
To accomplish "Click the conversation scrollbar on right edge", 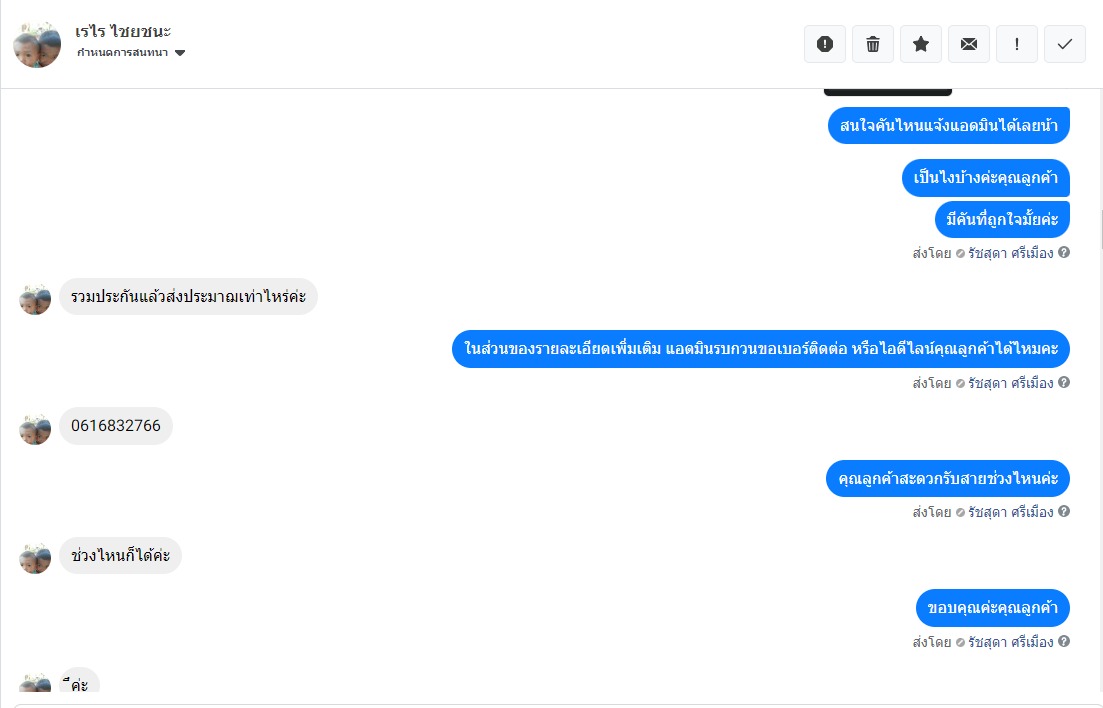I will (1100, 229).
